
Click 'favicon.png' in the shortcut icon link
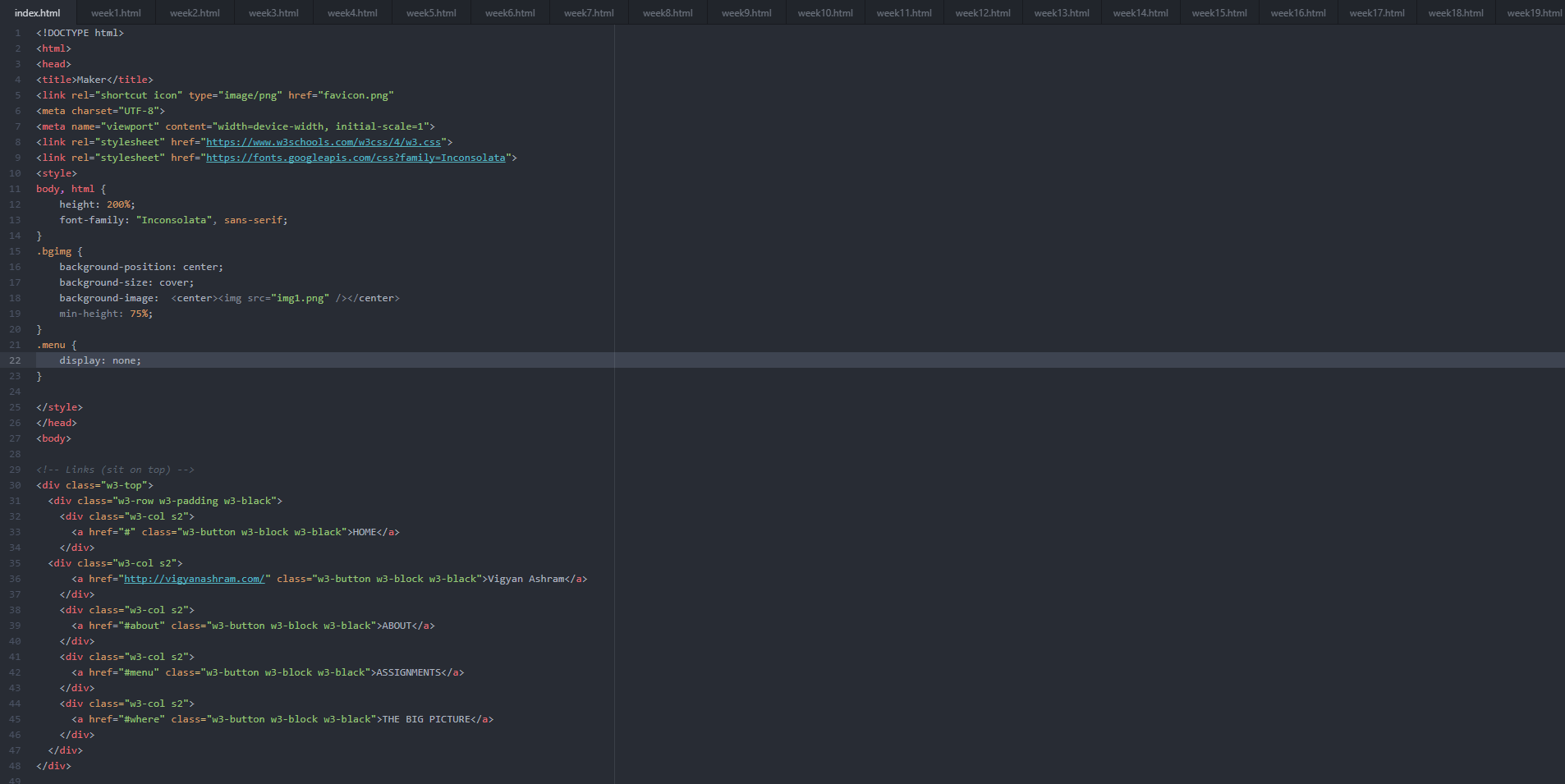coord(356,95)
